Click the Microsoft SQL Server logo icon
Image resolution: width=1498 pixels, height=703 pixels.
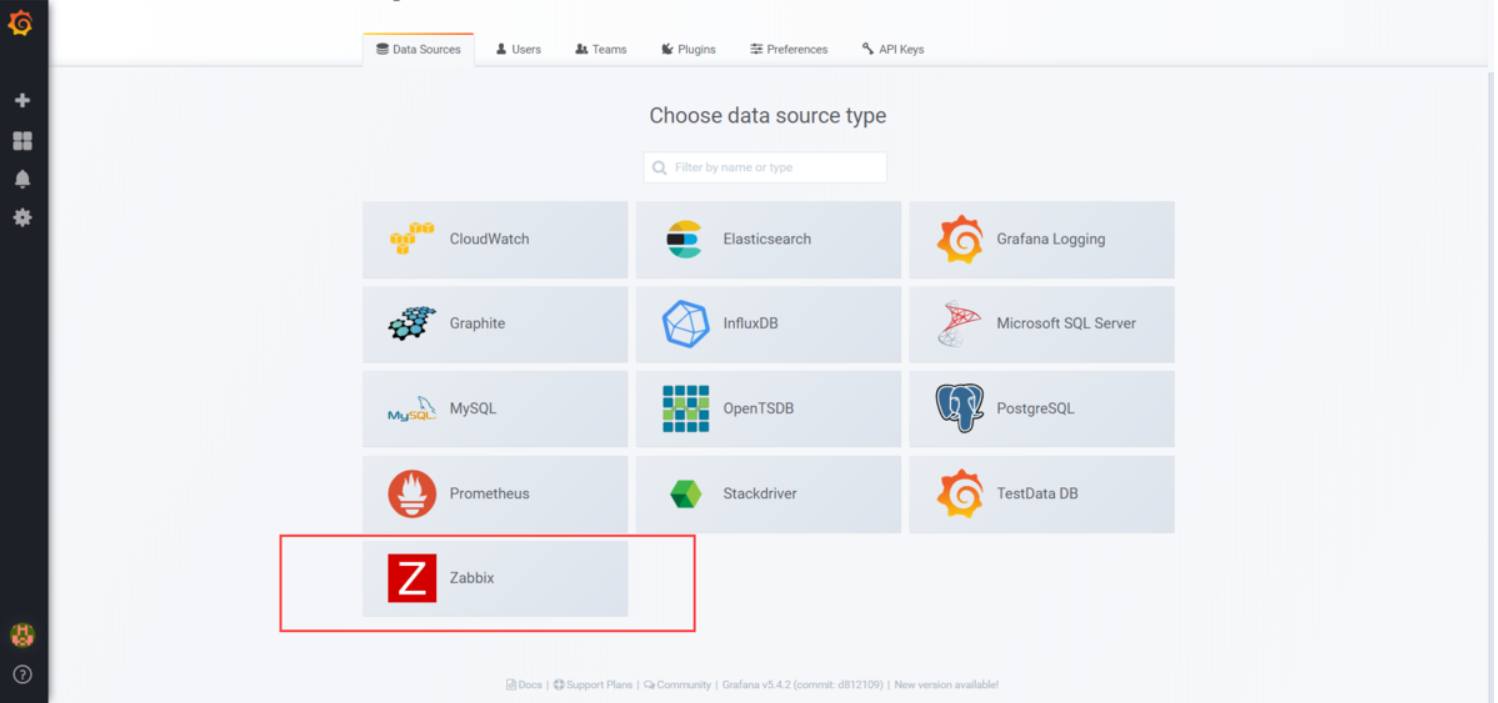coord(959,324)
